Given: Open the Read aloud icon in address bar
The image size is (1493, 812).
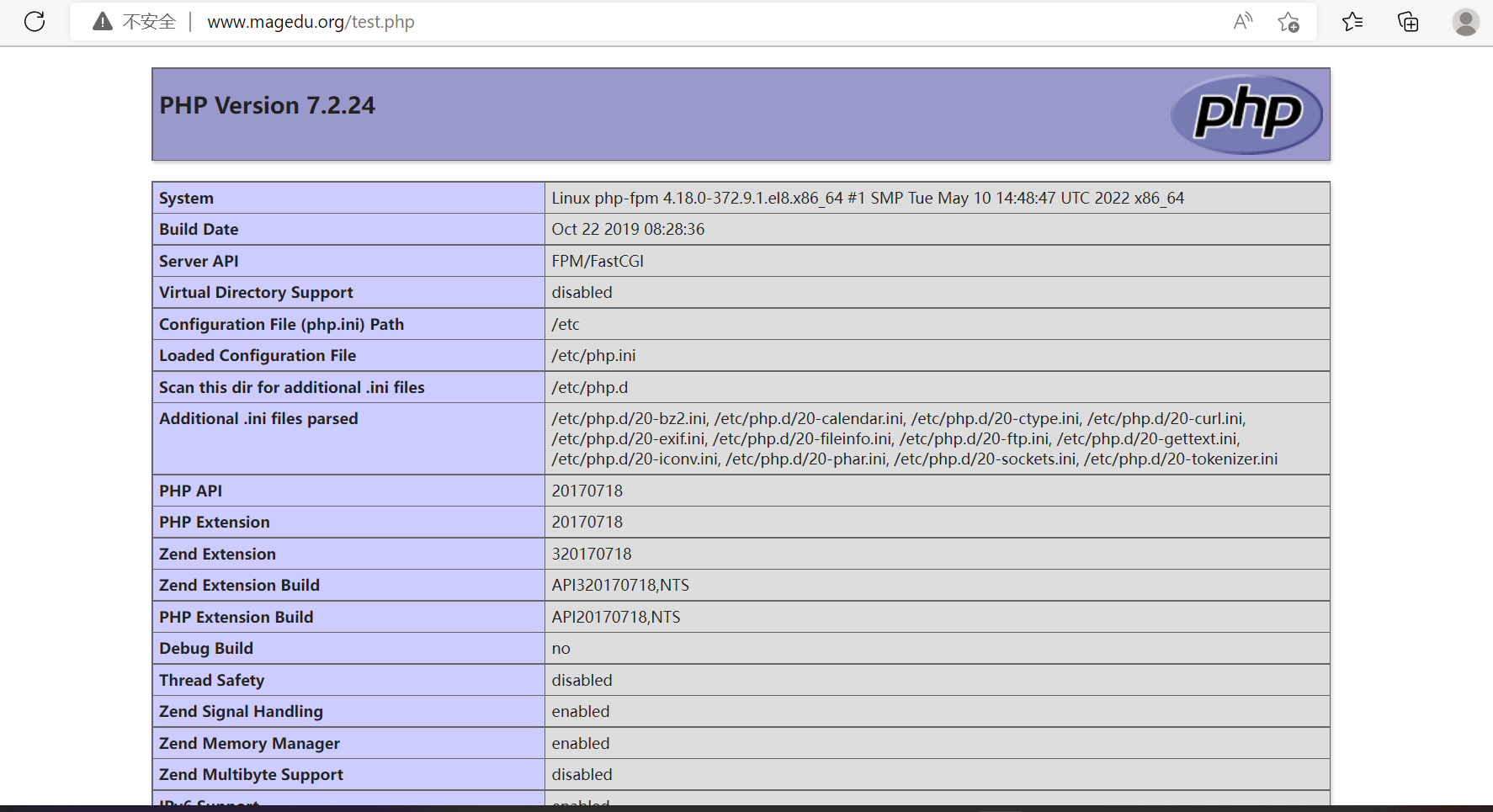Looking at the screenshot, I should [1242, 21].
